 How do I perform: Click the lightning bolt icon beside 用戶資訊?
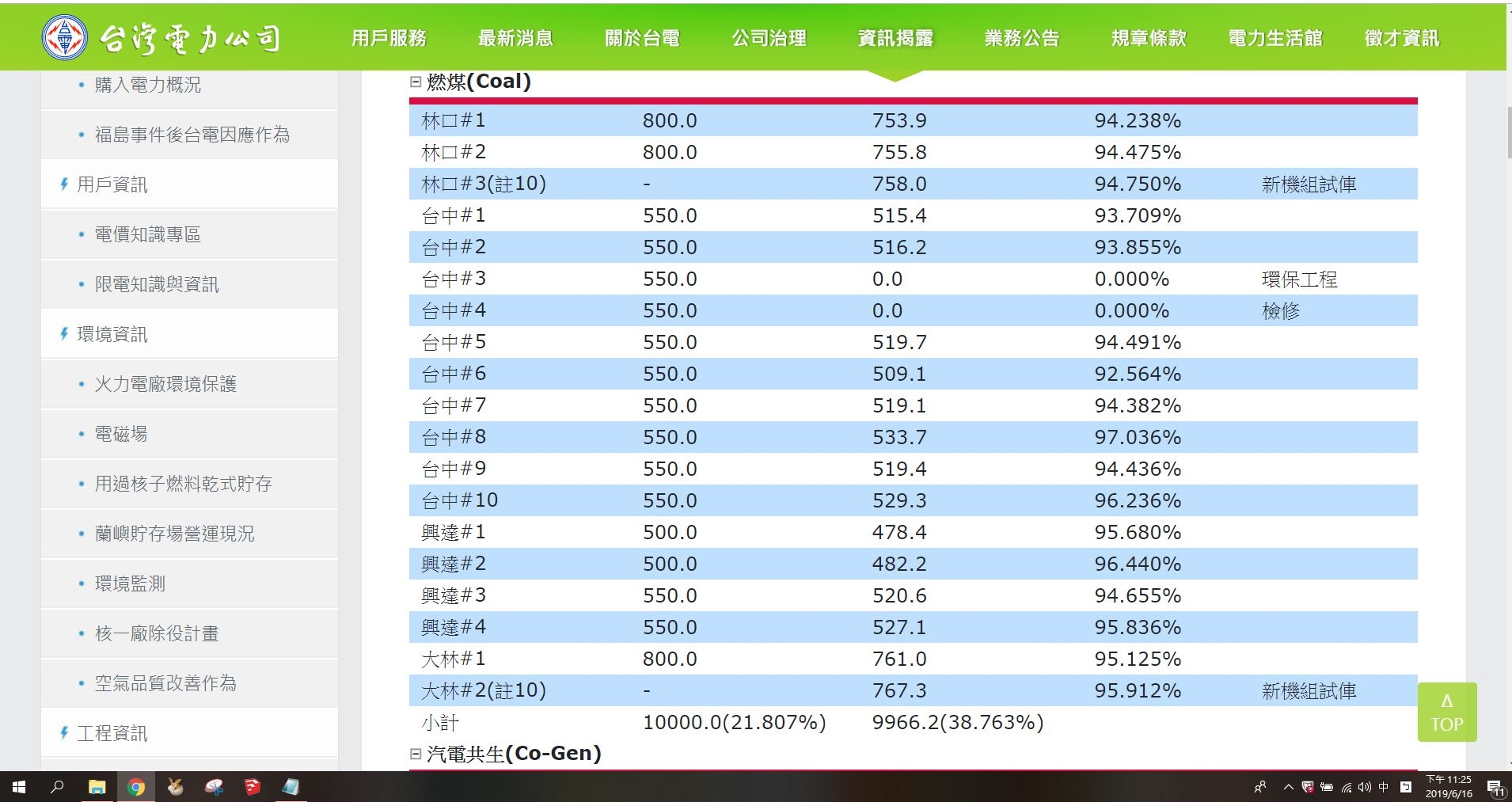pos(64,184)
